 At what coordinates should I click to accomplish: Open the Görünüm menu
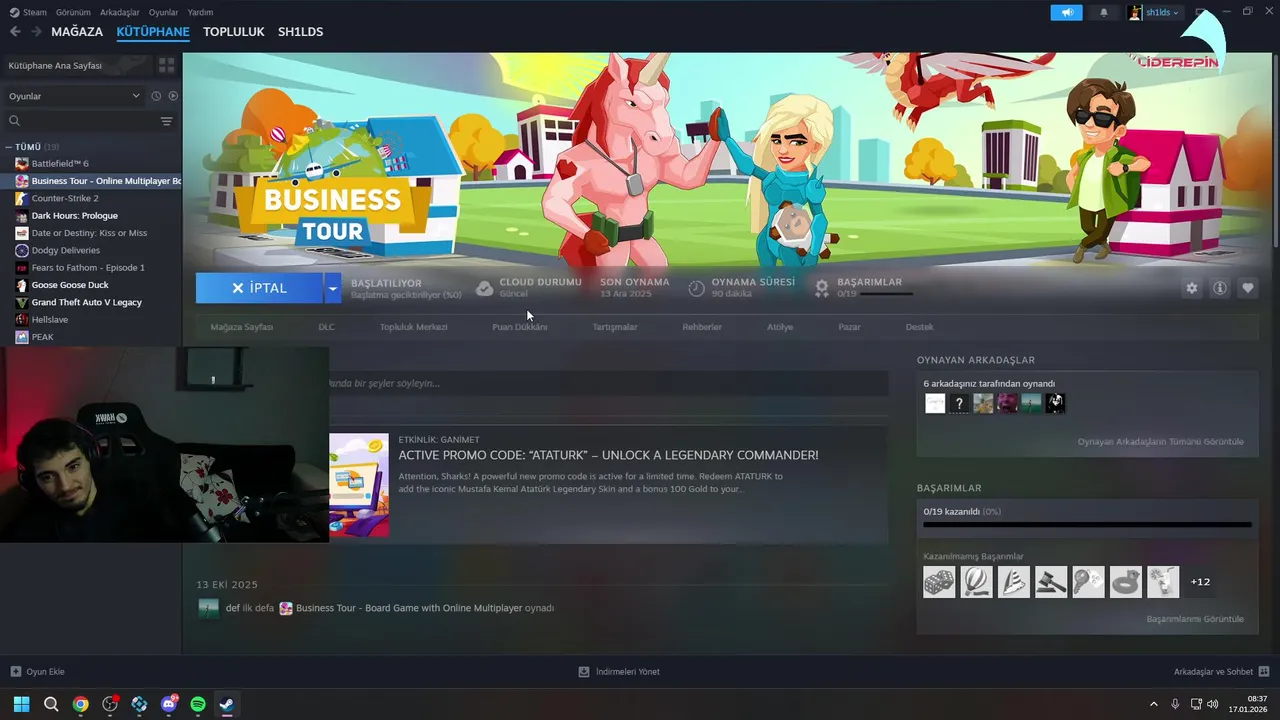[x=73, y=13]
